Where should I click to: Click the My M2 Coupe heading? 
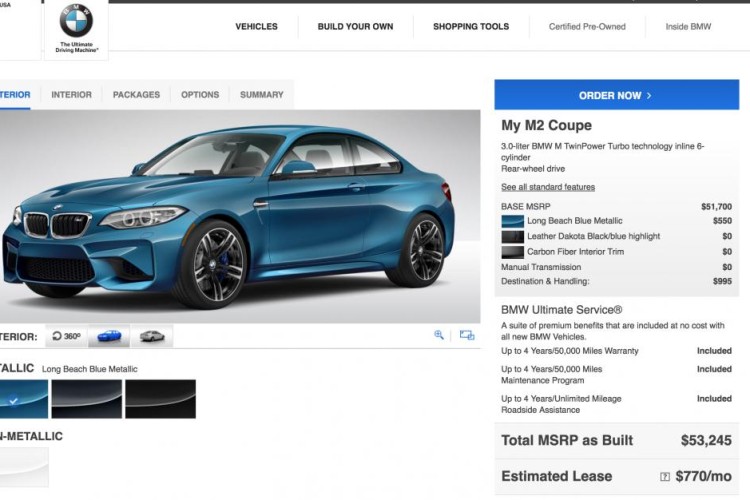click(546, 125)
